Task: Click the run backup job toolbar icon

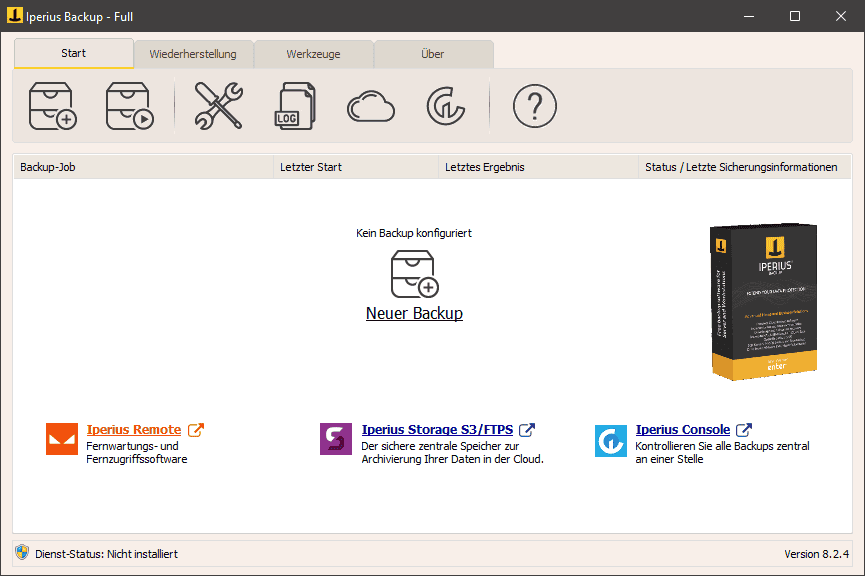Action: 130,106
